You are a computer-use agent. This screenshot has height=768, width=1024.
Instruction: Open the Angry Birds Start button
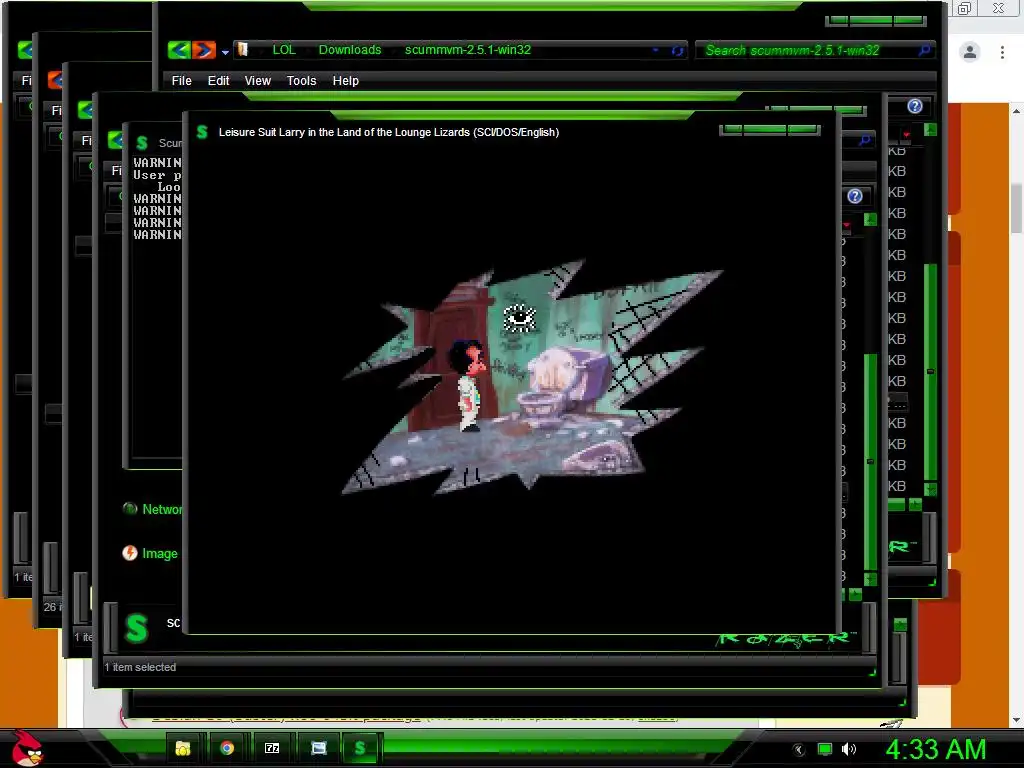[26, 748]
